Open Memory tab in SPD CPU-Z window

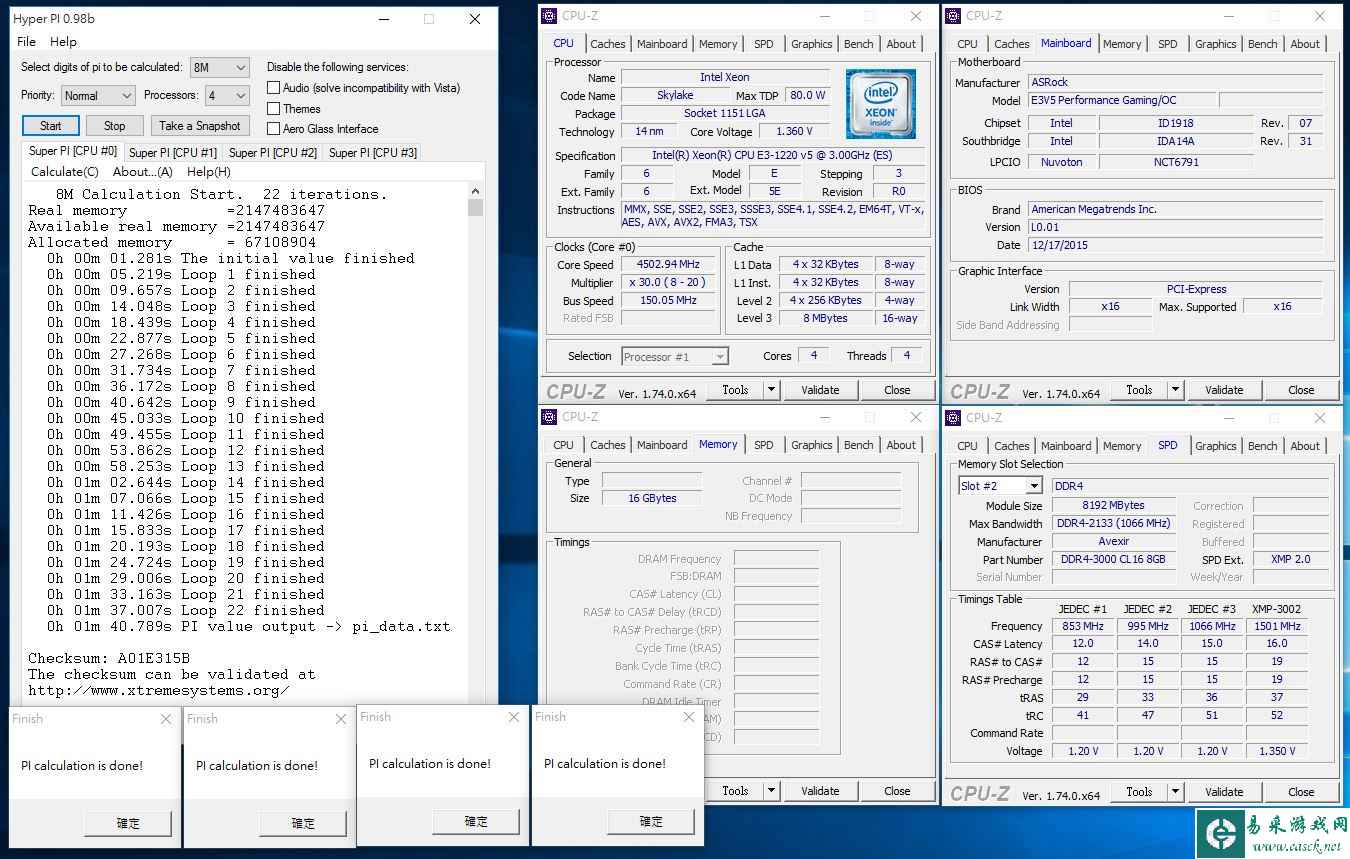(1122, 446)
